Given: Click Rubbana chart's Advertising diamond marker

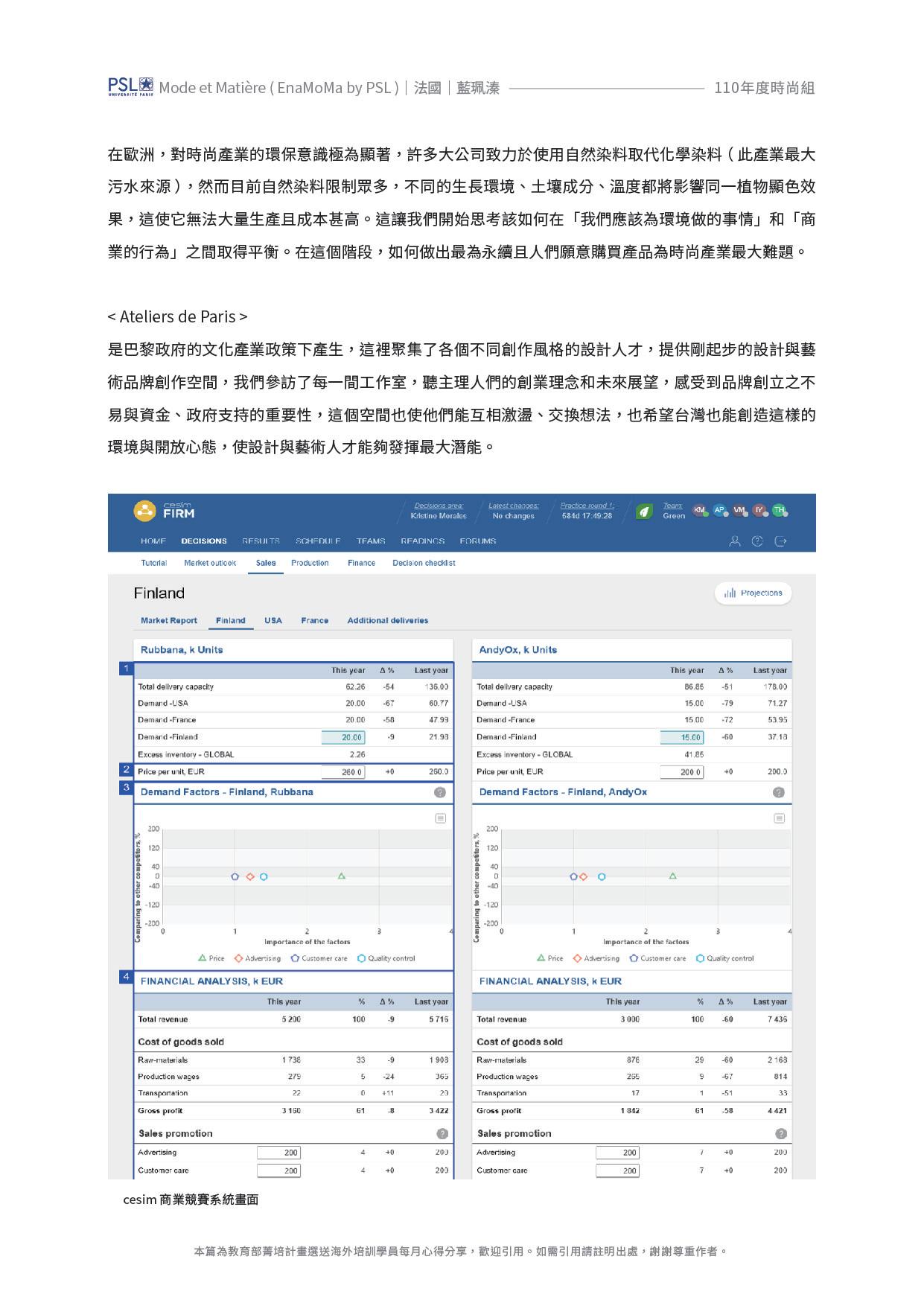Looking at the screenshot, I should [250, 877].
